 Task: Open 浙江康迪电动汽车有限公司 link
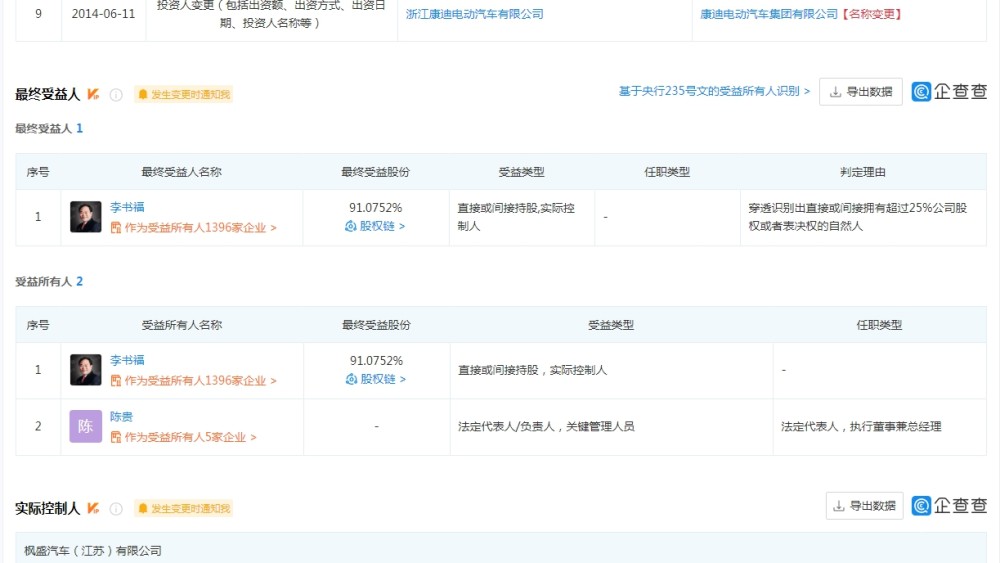click(x=474, y=14)
